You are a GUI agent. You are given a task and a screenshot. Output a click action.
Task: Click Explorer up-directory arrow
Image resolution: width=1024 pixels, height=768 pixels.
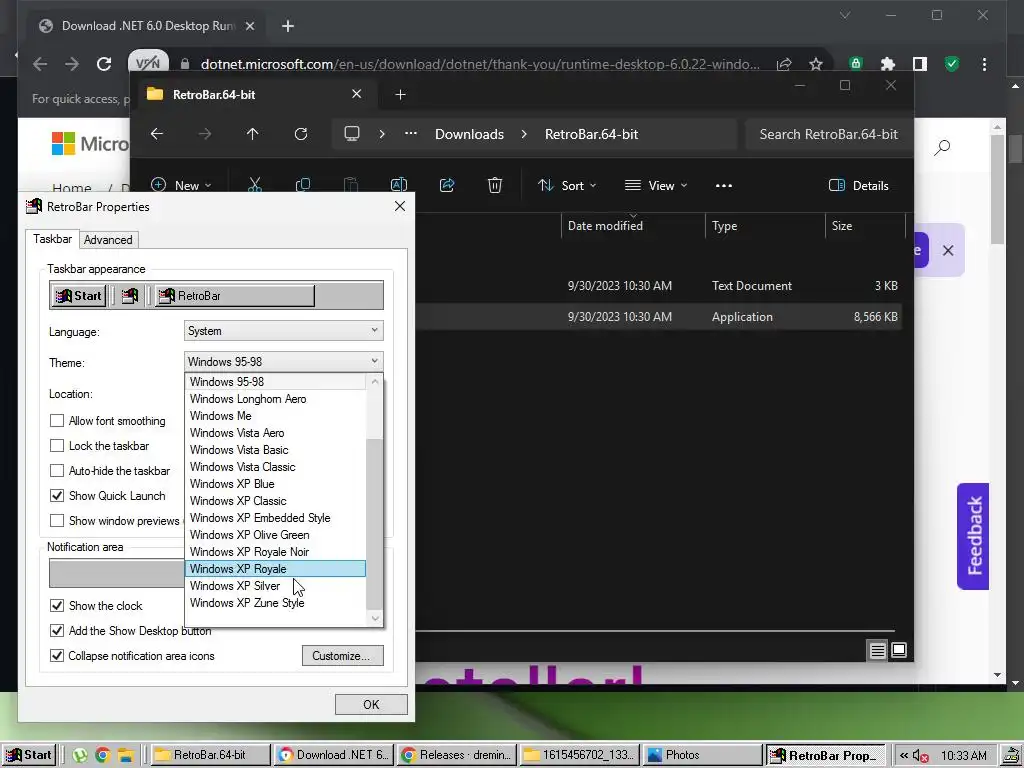point(253,134)
